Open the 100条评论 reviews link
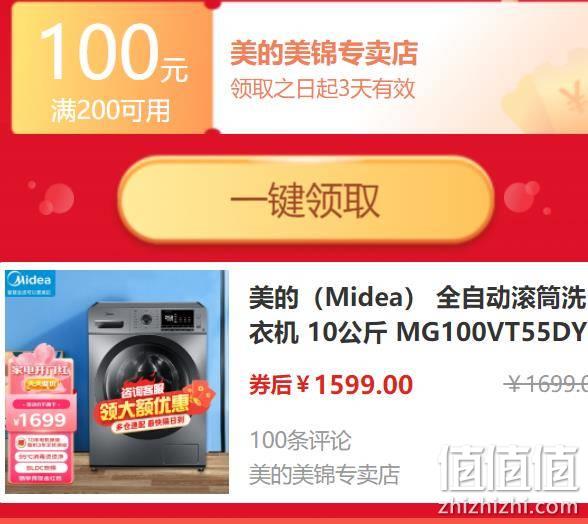Viewport: 588px width, 524px height. (x=300, y=440)
